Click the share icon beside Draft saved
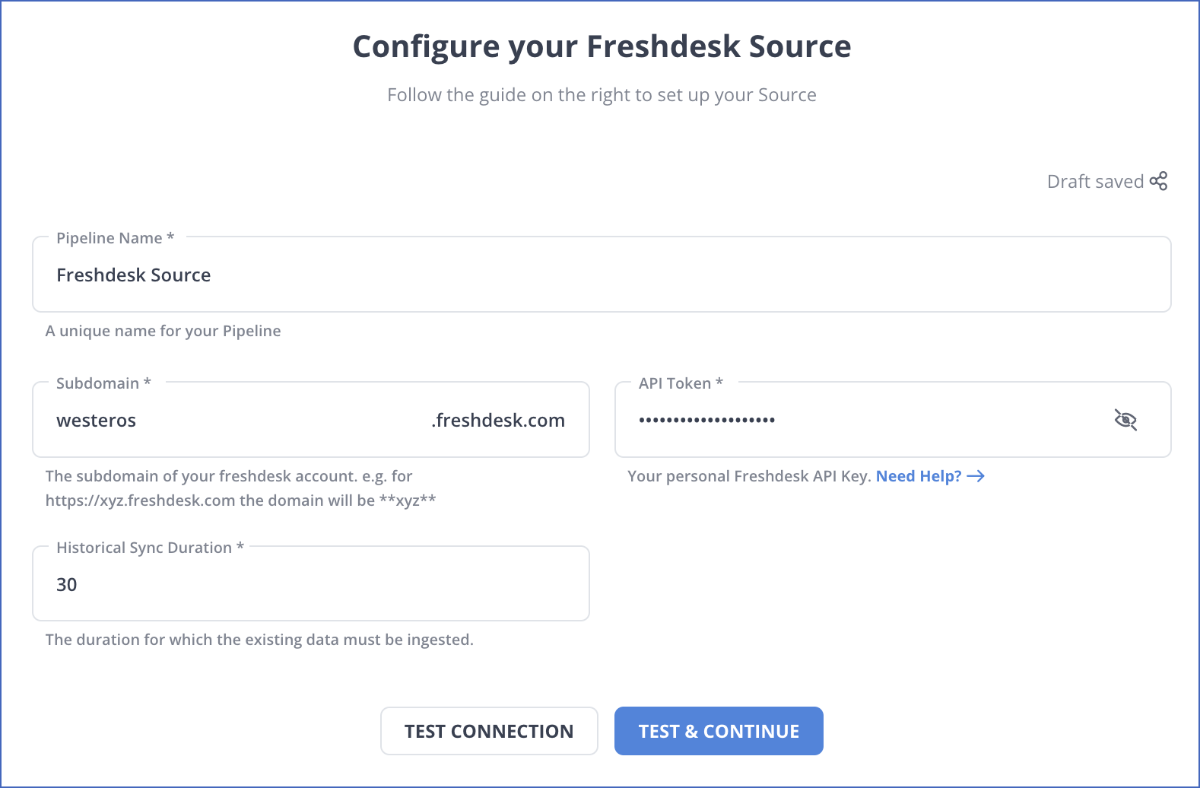Viewport: 1200px width, 788px height. pos(1158,182)
